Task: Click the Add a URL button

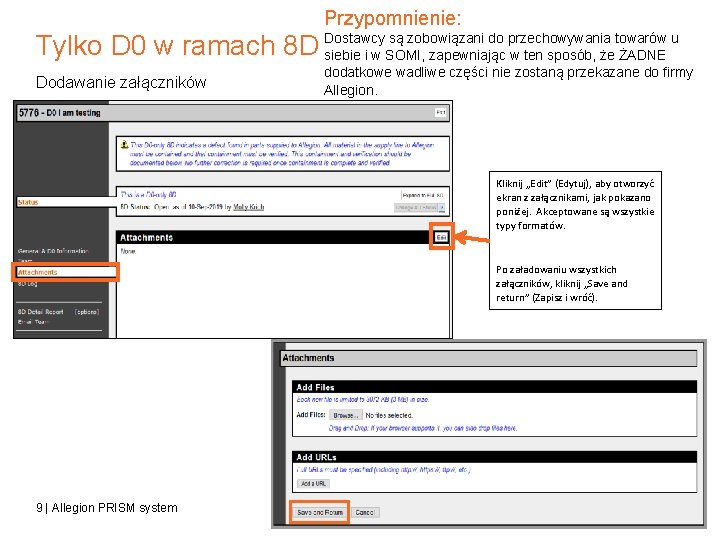Action: click(314, 484)
